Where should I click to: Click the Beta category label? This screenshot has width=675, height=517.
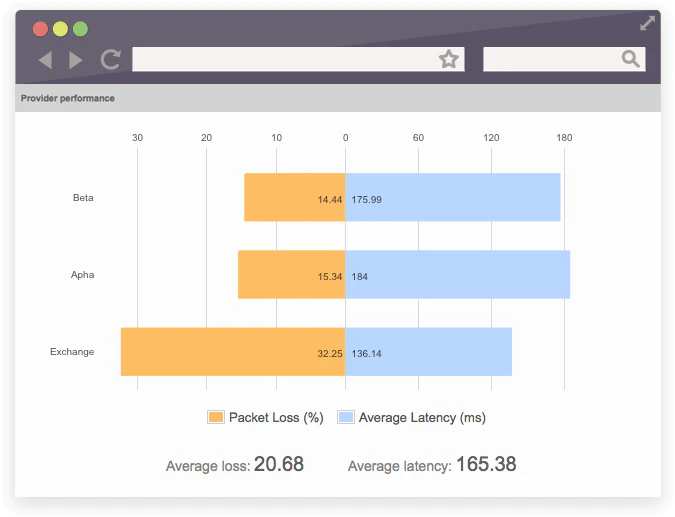pos(83,198)
